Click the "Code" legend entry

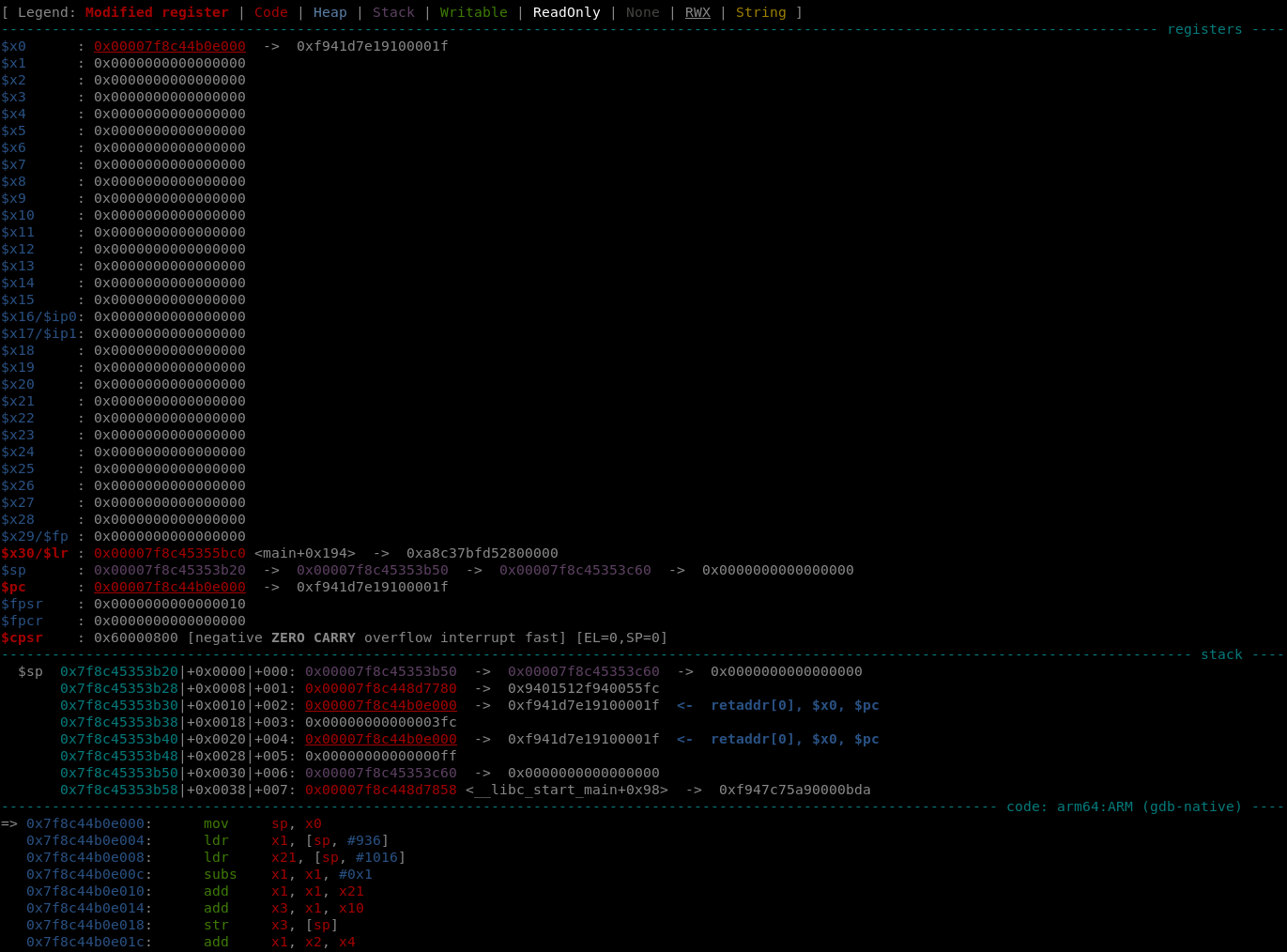tap(270, 12)
